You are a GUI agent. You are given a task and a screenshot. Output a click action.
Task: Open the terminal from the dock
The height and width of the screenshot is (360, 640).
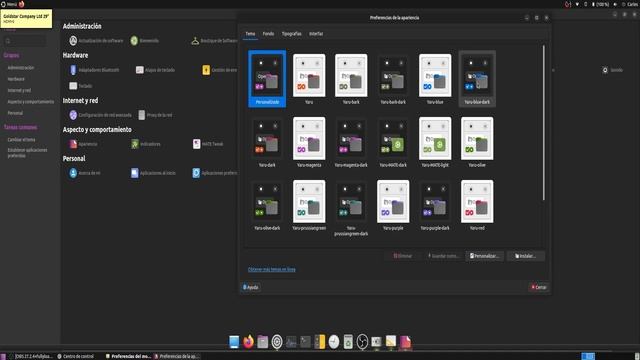[305, 342]
